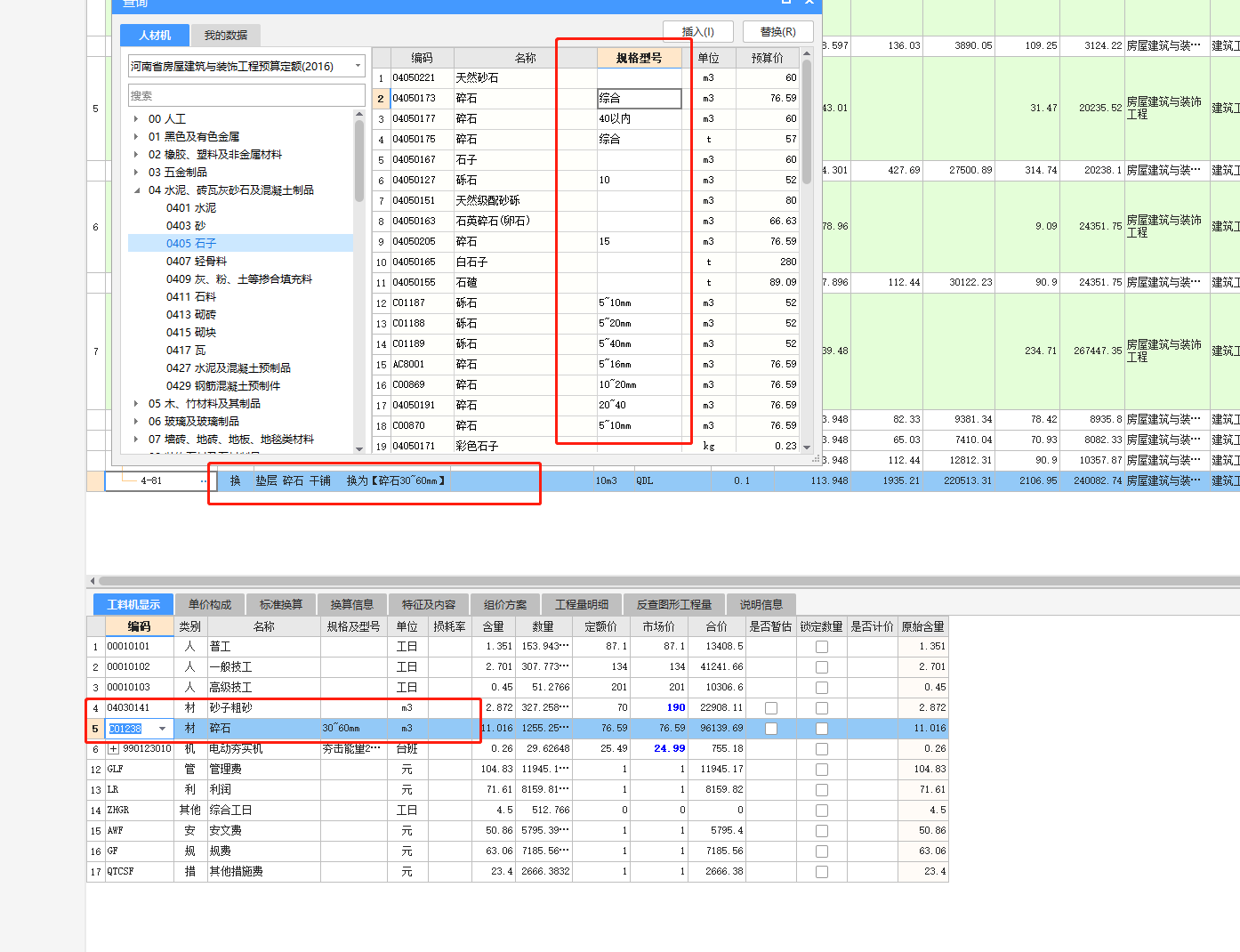Click the material table vertical scrollbar thumb
The image size is (1240, 952).
(x=807, y=122)
